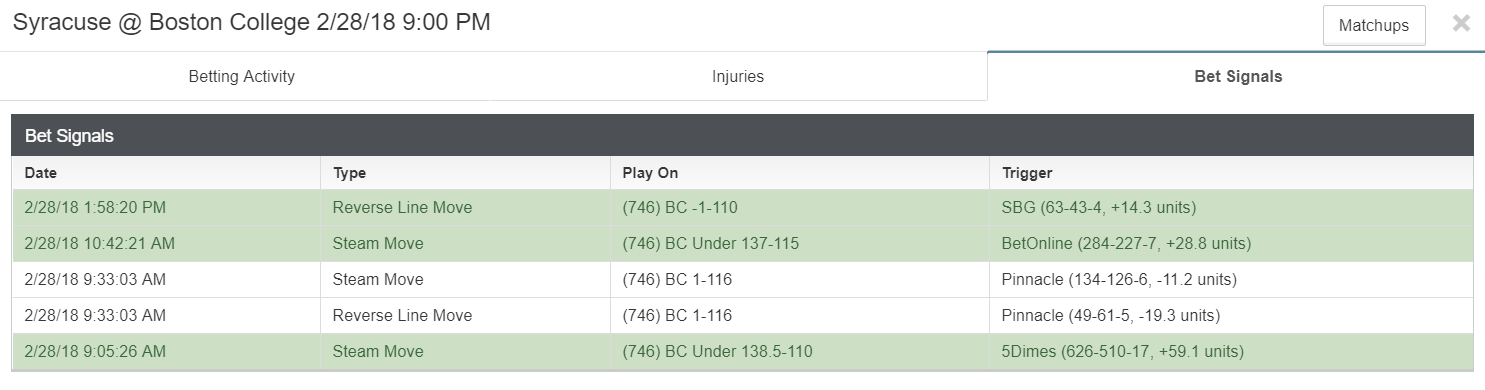1485x390 pixels.
Task: Switch to the Injuries tab
Action: click(x=738, y=76)
